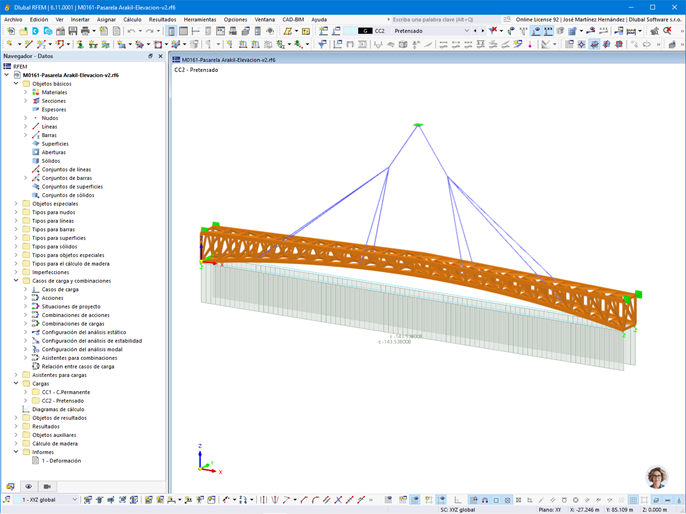
Task: Toggle the tables panel view button
Action: tap(183, 31)
